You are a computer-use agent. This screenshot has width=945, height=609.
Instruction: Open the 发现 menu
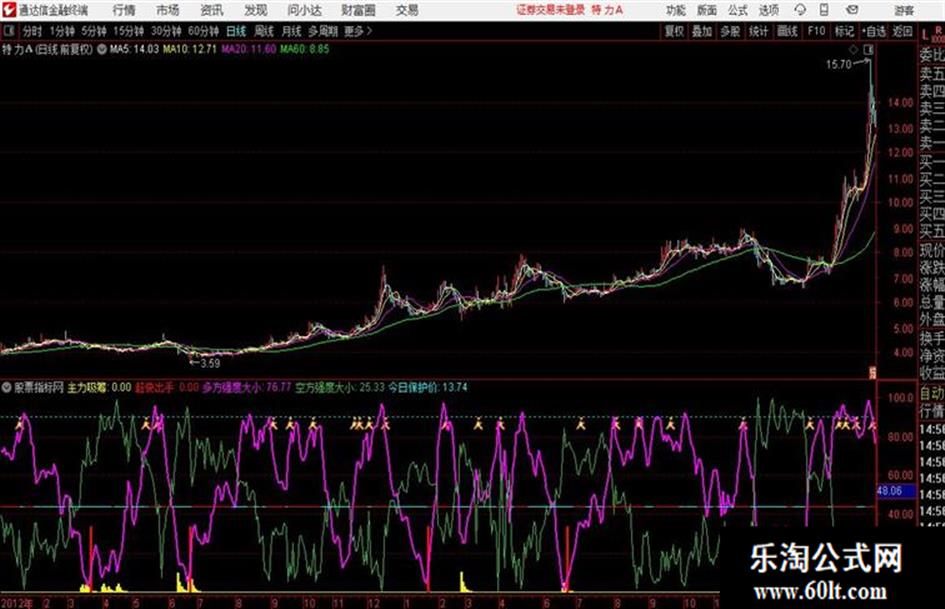255,10
